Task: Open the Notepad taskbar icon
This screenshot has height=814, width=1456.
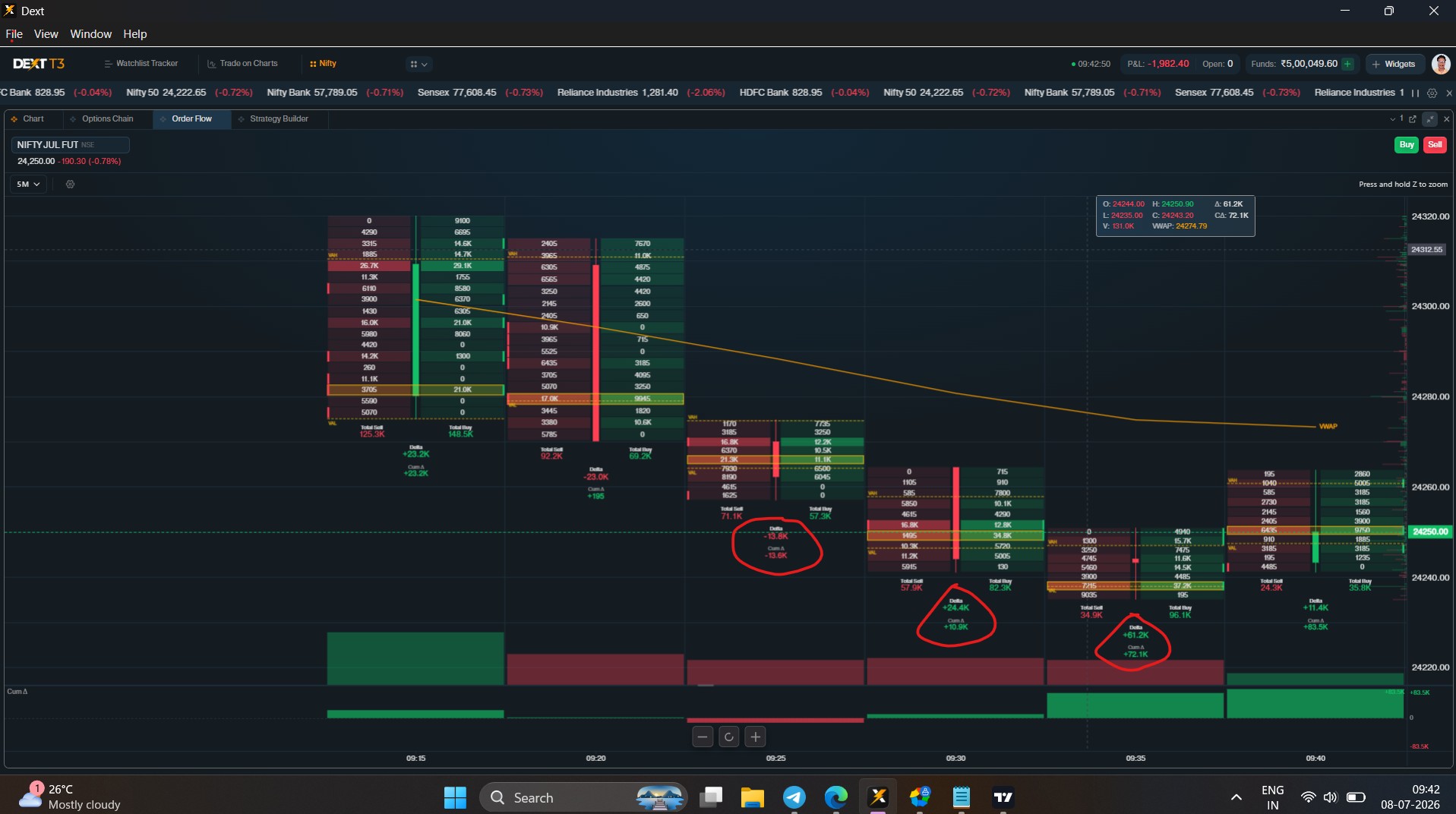Action: click(962, 797)
